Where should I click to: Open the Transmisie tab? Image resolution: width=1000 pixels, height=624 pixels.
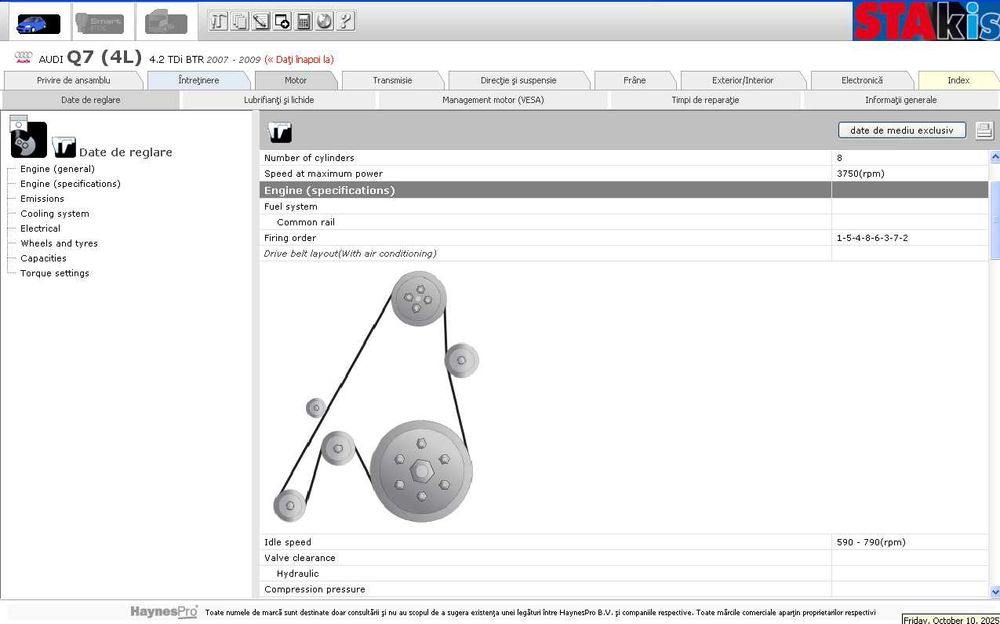click(x=392, y=80)
